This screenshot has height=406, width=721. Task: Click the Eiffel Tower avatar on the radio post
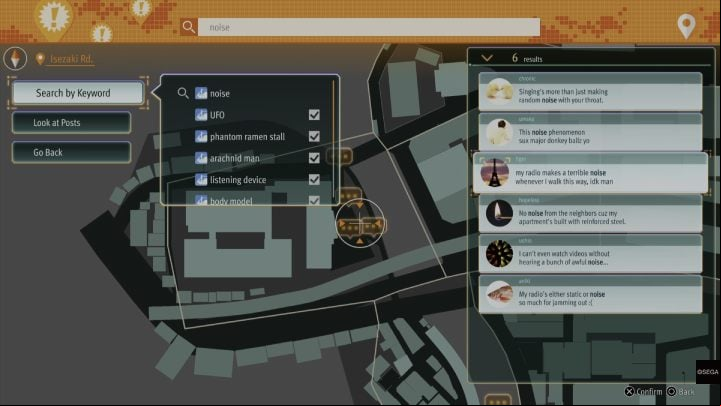point(494,172)
